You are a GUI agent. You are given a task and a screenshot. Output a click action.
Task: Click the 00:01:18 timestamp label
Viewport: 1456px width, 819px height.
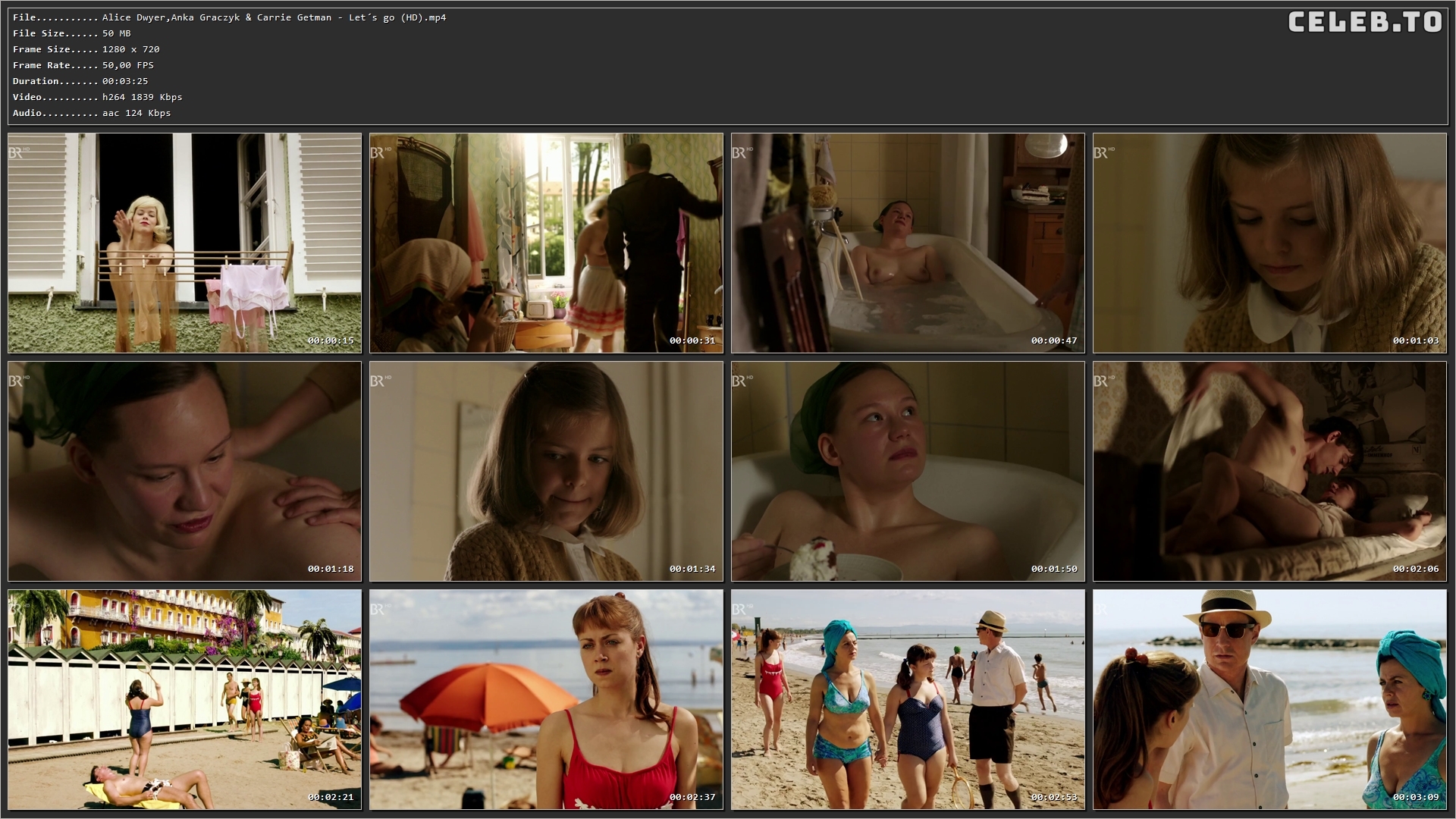pos(330,569)
